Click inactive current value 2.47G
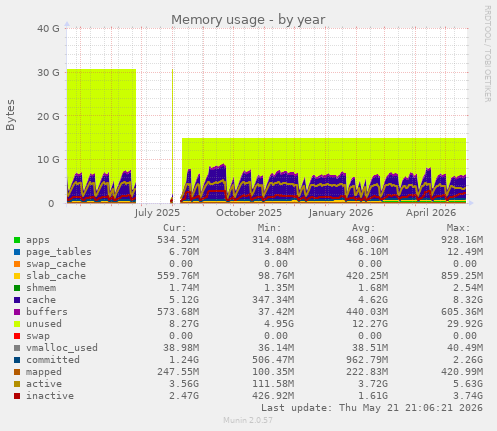 (184, 396)
